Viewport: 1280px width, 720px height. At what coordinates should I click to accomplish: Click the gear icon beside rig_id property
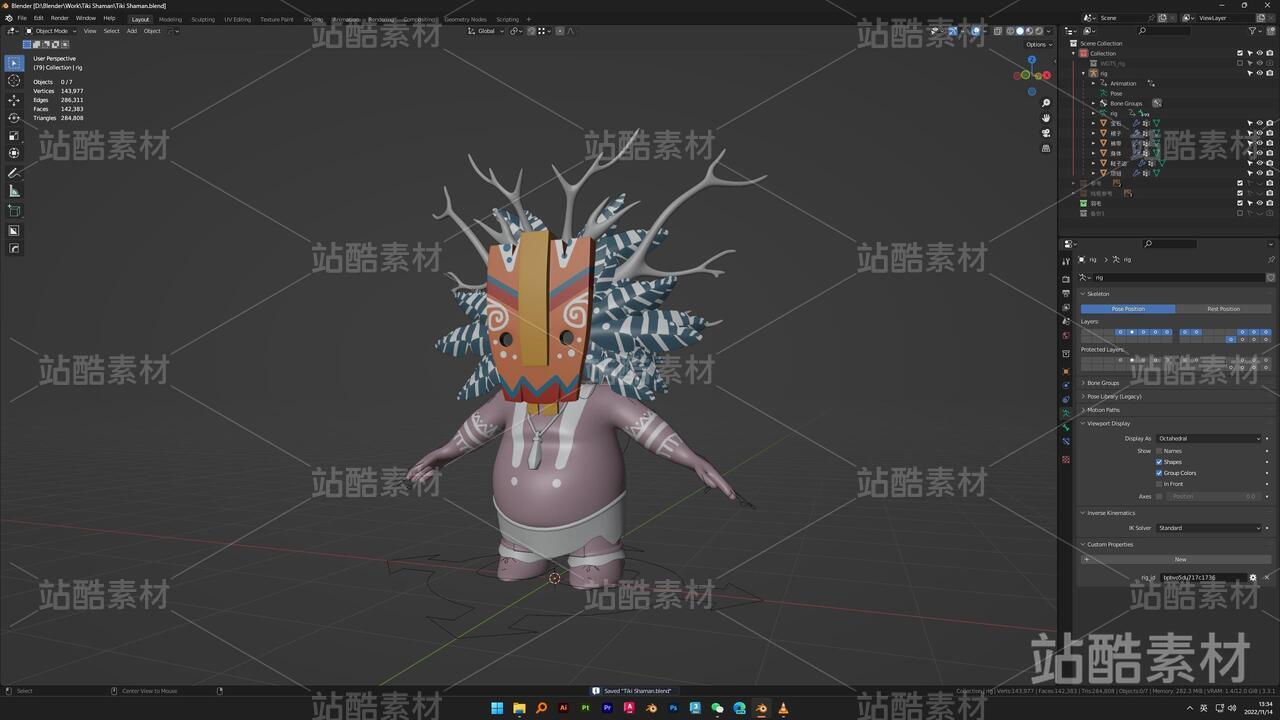pyautogui.click(x=1253, y=577)
